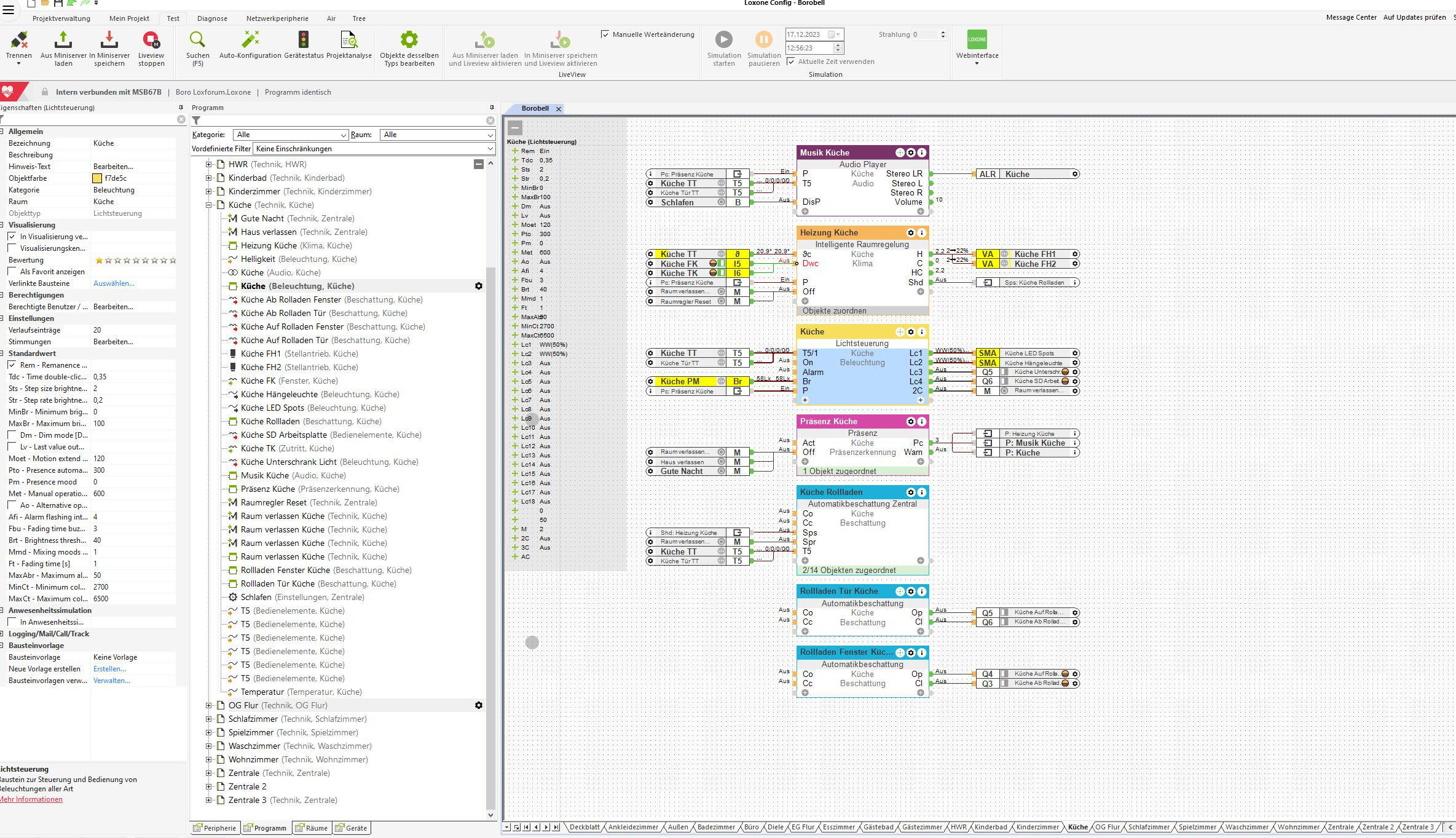Click the Auswählen link for Verlinkte Bausteine

pos(114,283)
